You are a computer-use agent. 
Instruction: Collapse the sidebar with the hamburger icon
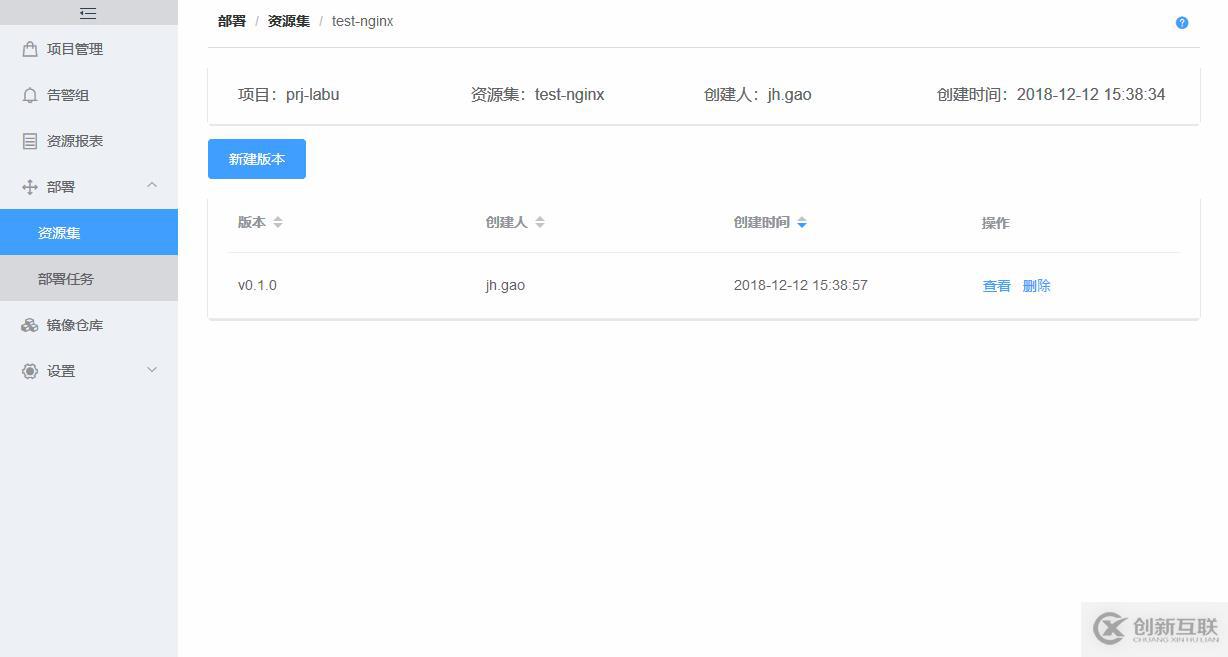click(88, 12)
